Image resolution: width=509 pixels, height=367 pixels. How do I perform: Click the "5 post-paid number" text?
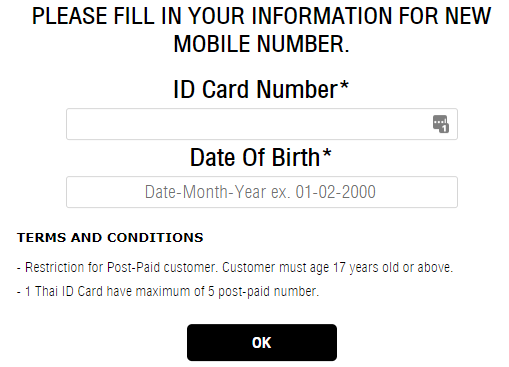[262, 291]
